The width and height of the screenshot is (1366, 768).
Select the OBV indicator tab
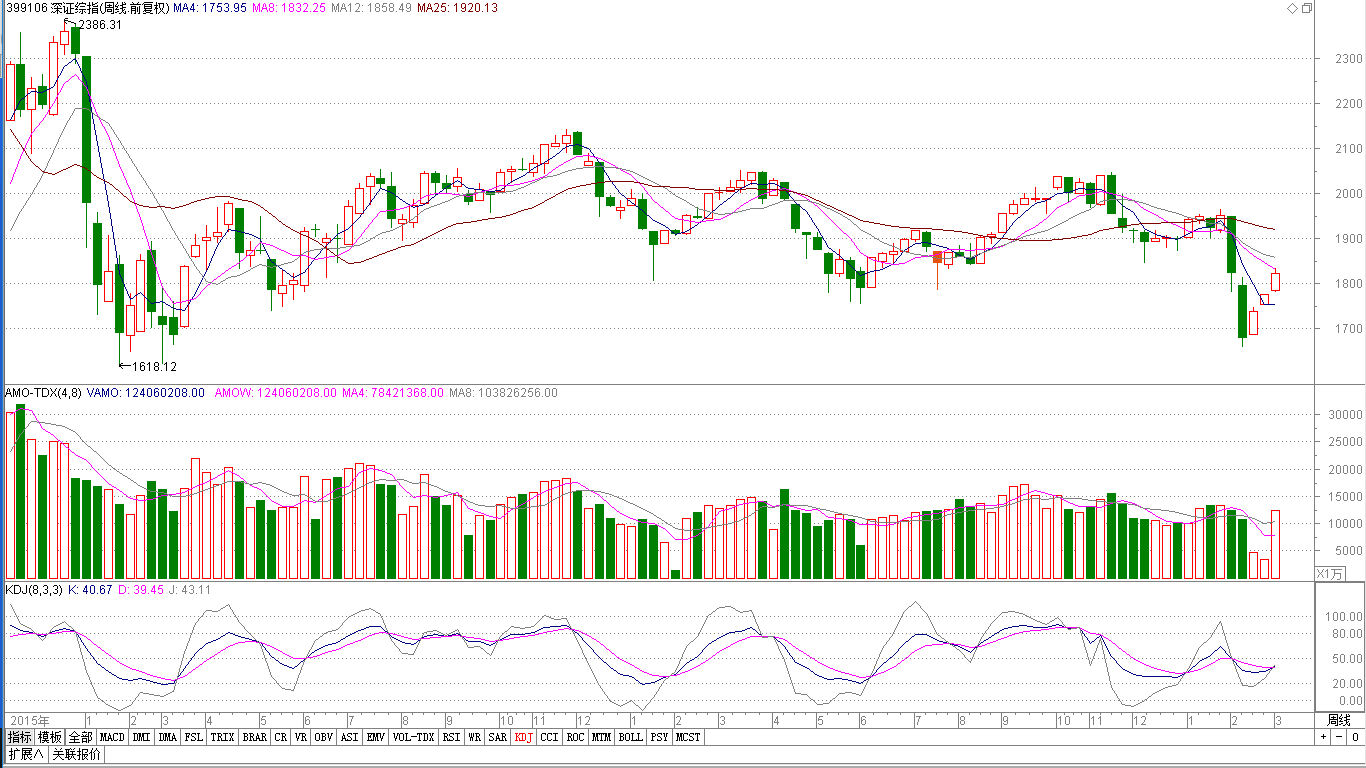point(323,737)
